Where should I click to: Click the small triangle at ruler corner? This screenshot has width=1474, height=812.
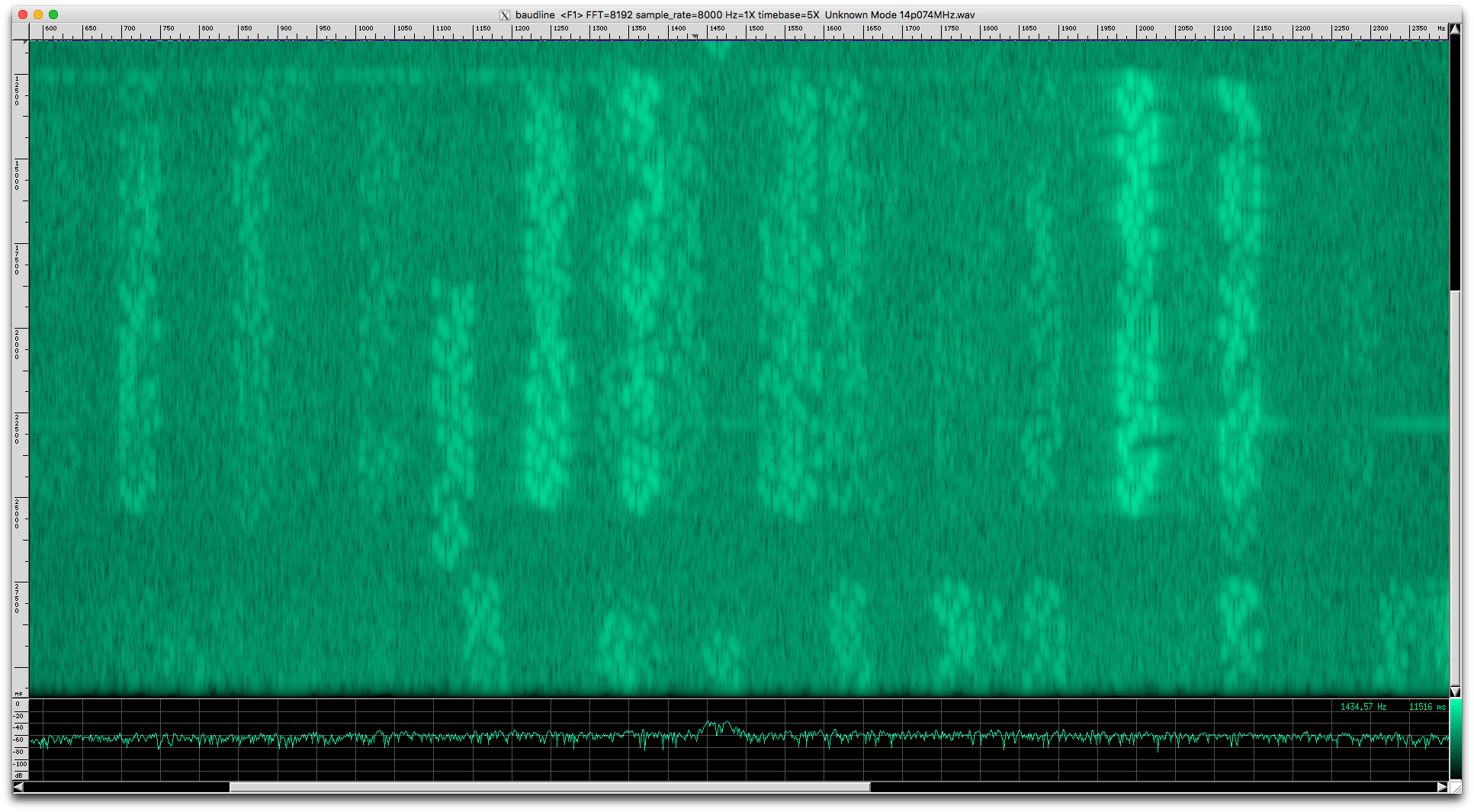pyautogui.click(x=24, y=43)
